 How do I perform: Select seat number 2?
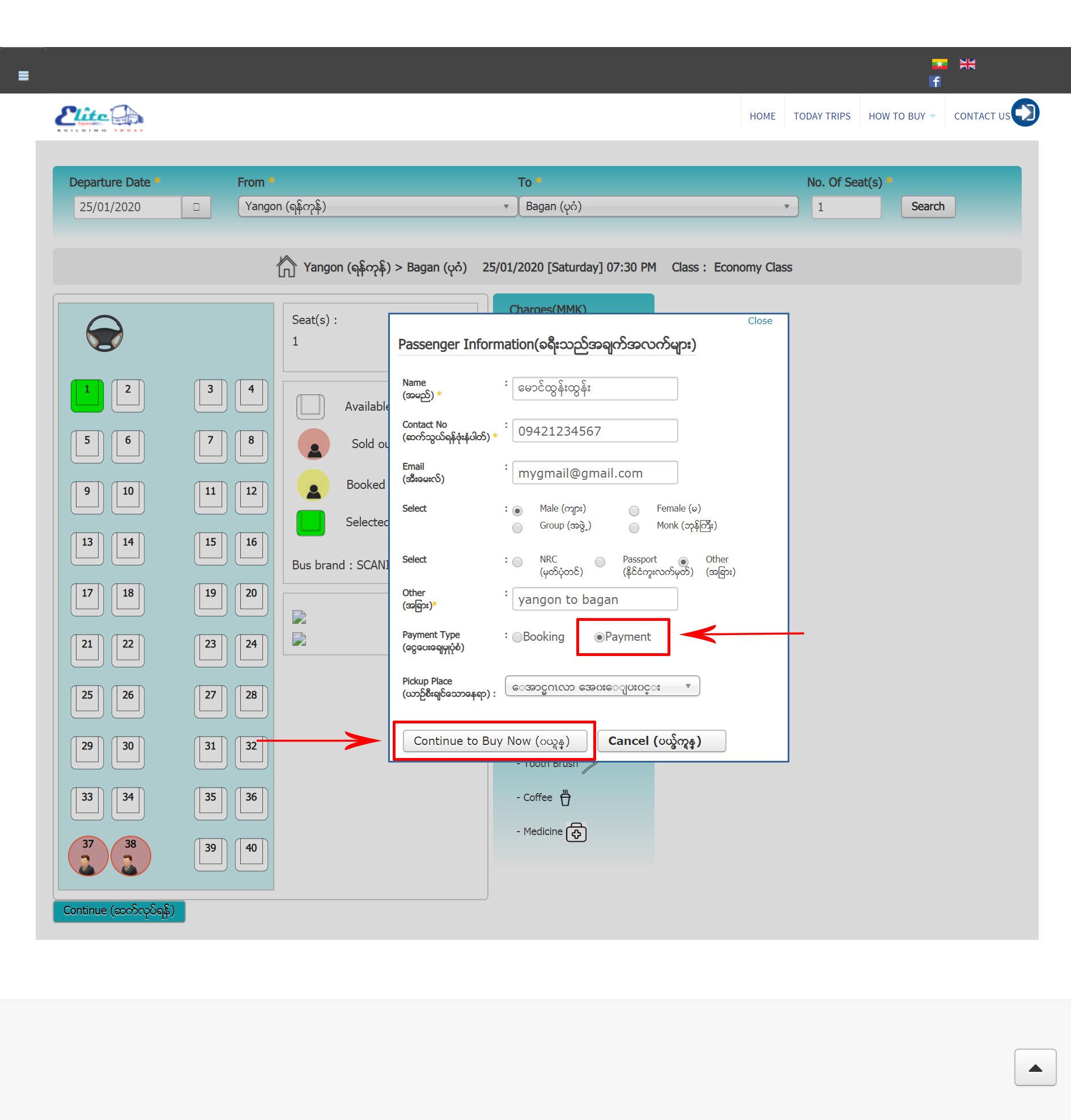coord(128,394)
